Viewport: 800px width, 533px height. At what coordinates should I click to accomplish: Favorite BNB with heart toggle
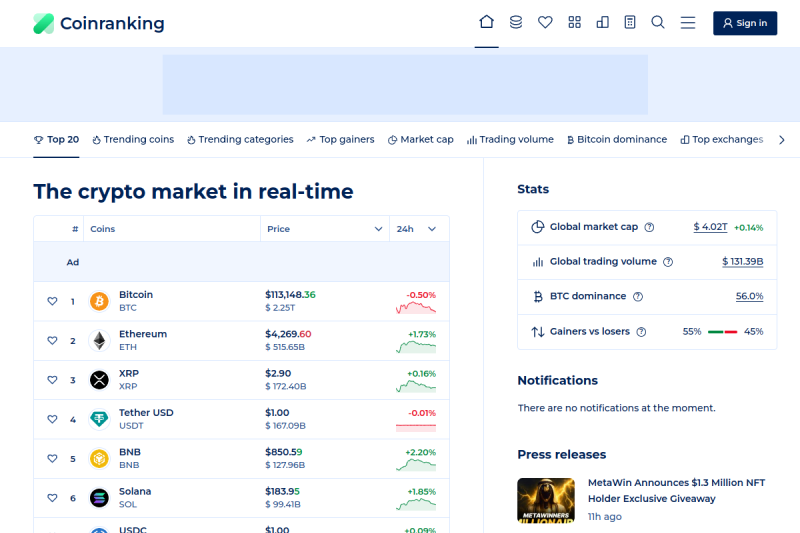[52, 459]
